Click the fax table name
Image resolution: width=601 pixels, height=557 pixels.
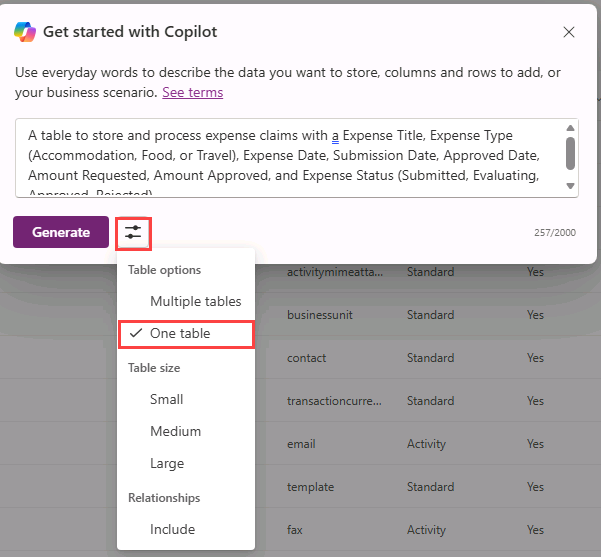[x=294, y=530]
